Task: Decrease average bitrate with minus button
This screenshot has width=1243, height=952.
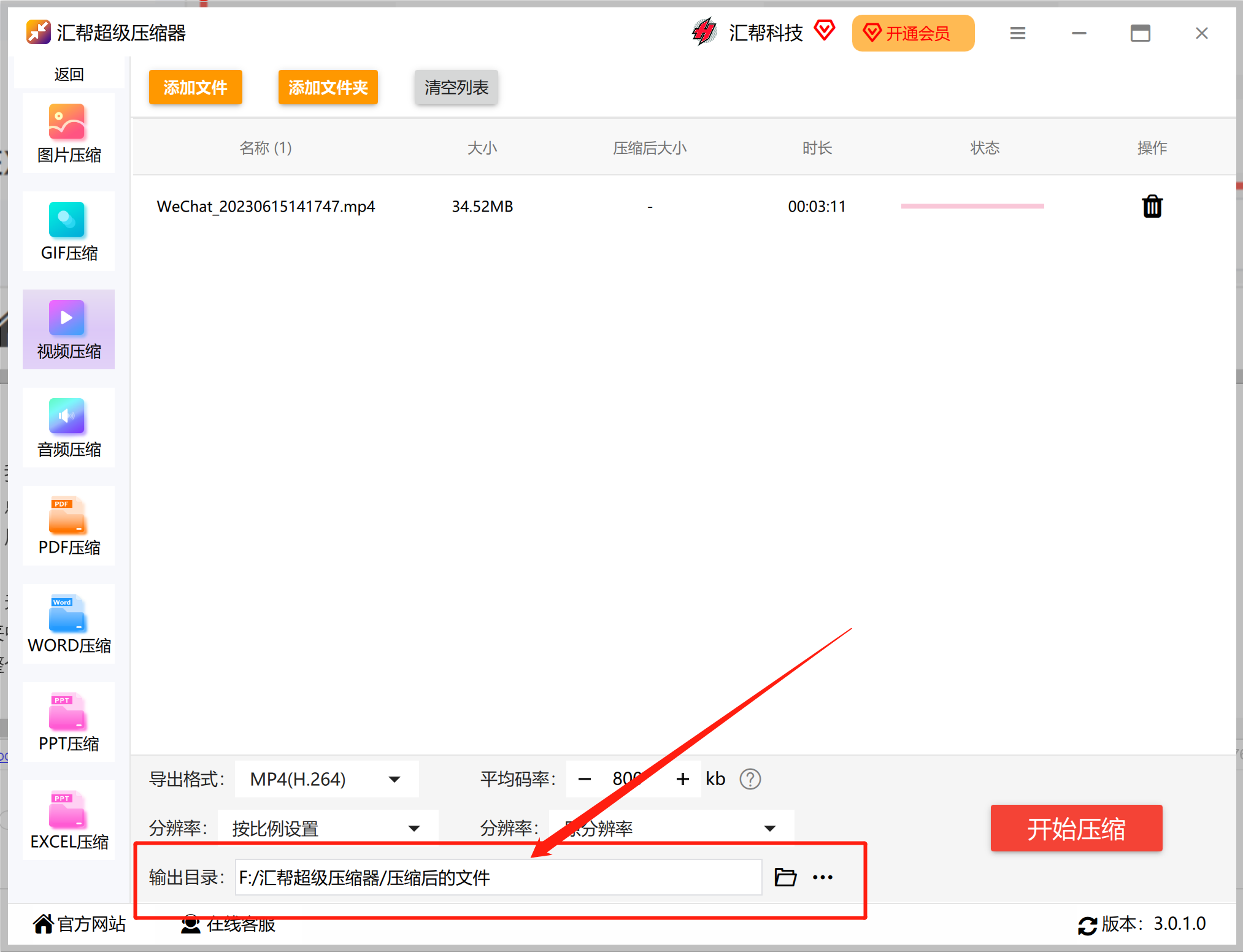Action: point(585,779)
